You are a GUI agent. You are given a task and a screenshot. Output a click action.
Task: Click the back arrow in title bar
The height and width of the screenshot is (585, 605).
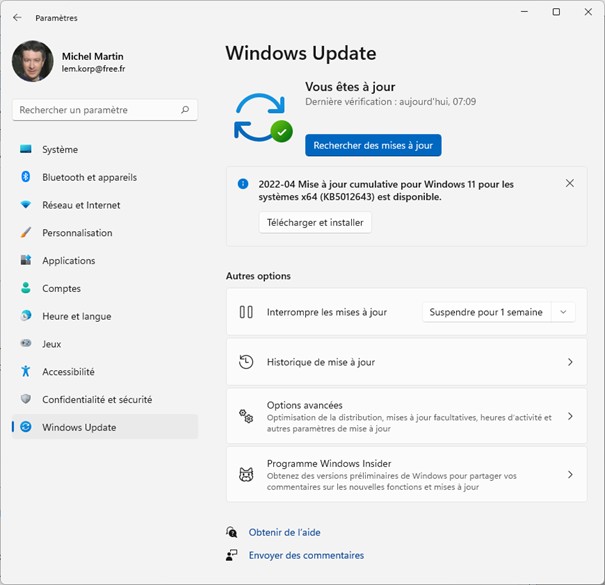17,17
